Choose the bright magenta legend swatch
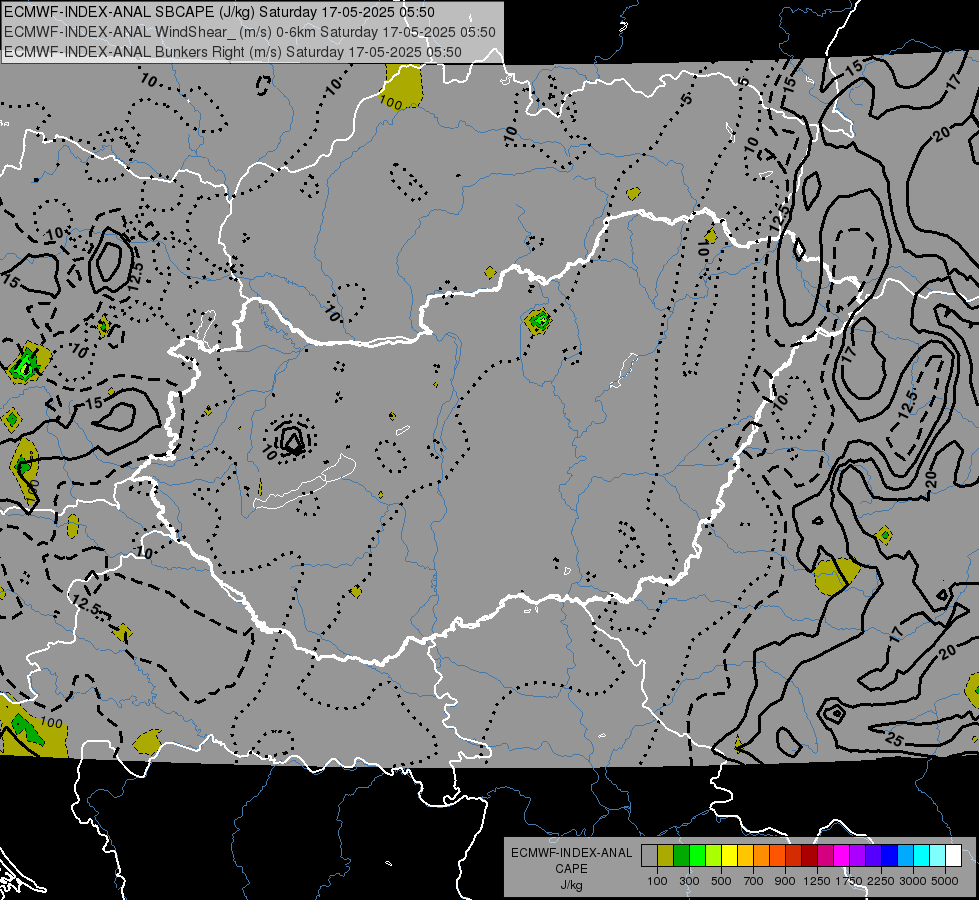 tap(842, 855)
